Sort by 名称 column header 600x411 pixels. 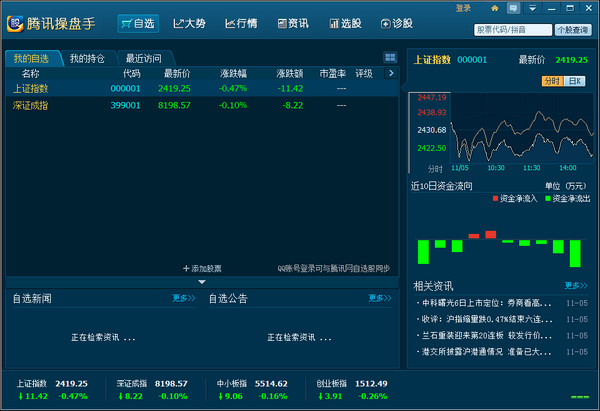point(31,73)
